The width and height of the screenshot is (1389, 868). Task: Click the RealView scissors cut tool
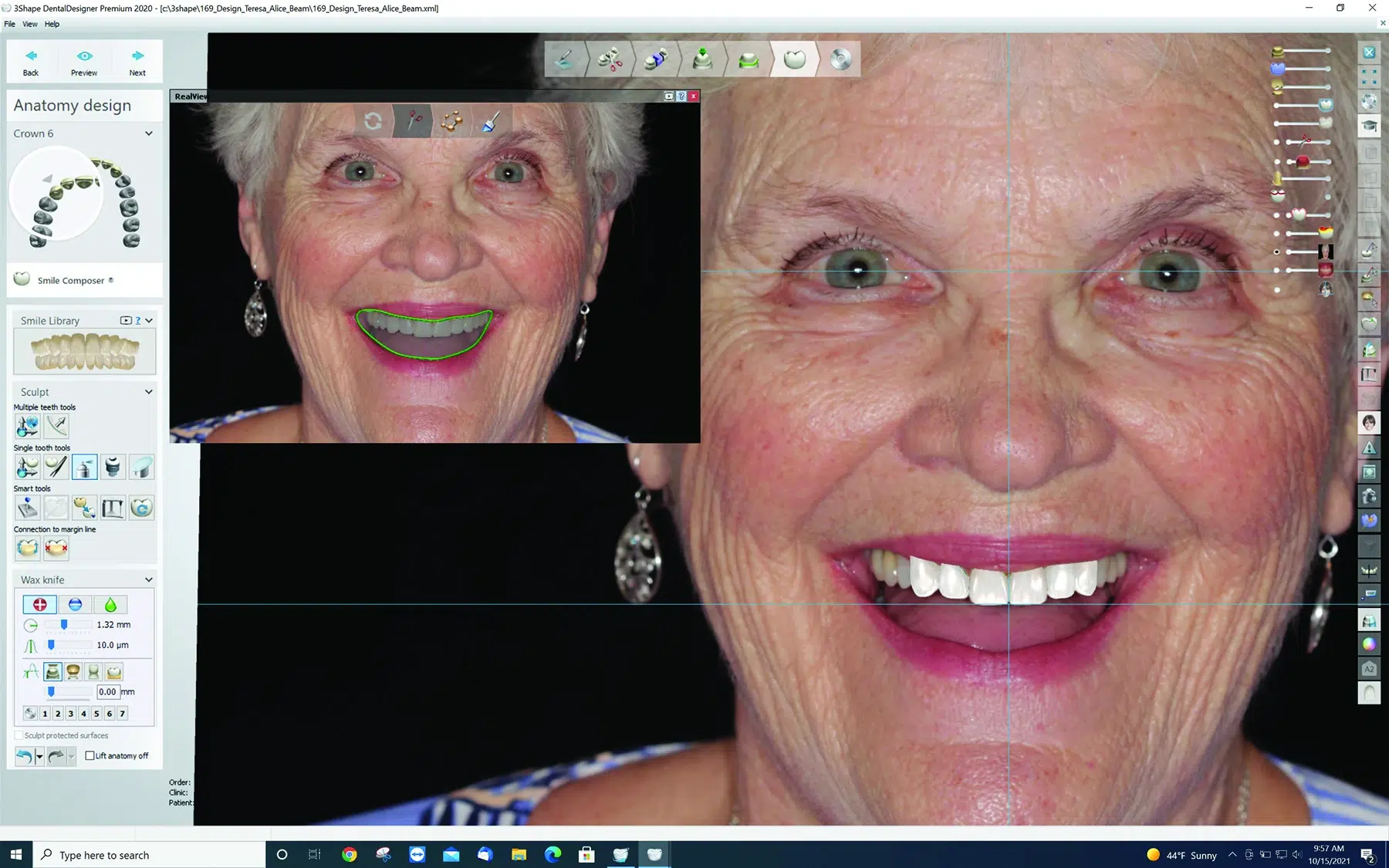(x=414, y=121)
